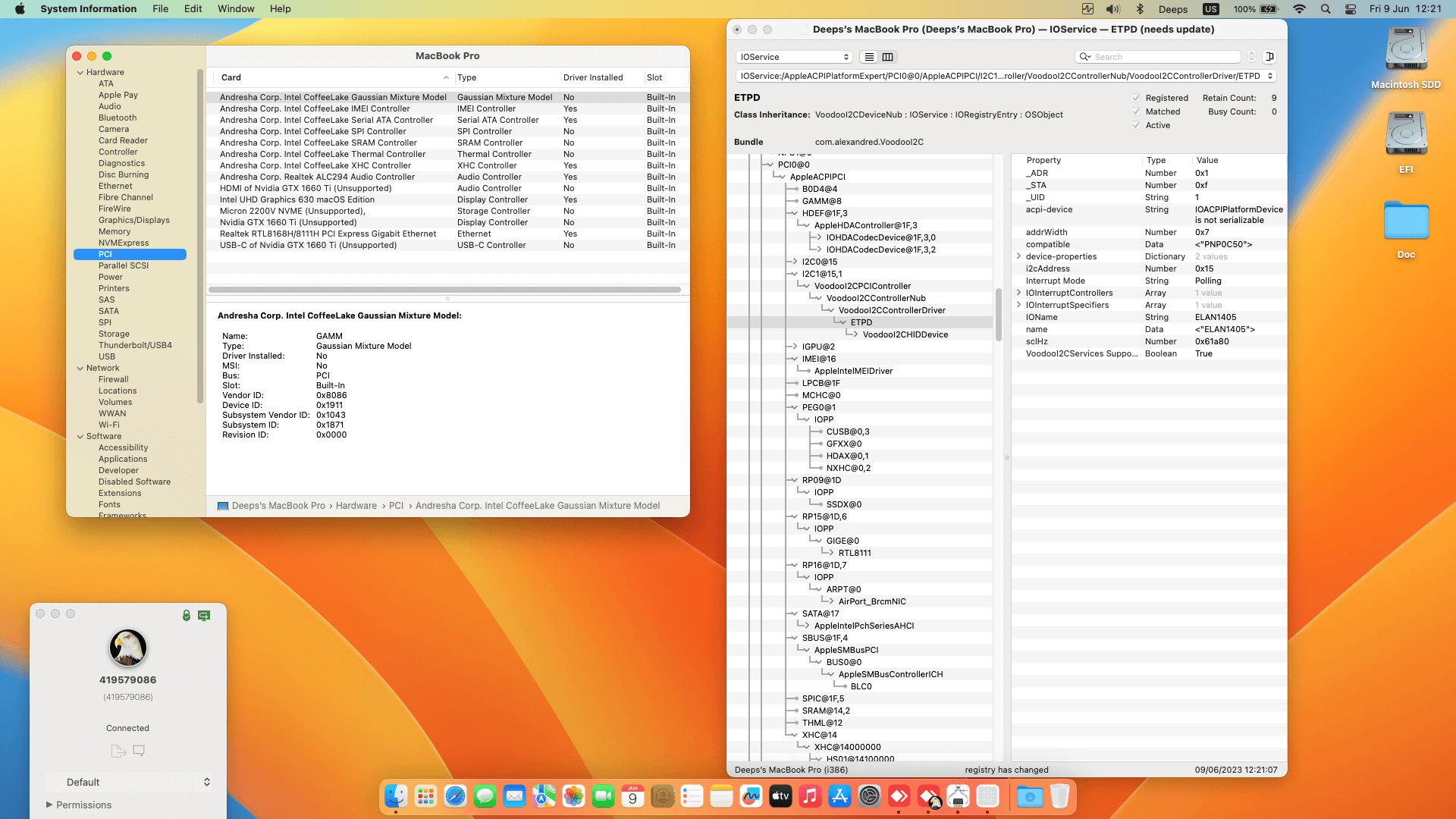Open Finder from the Dock

click(394, 797)
